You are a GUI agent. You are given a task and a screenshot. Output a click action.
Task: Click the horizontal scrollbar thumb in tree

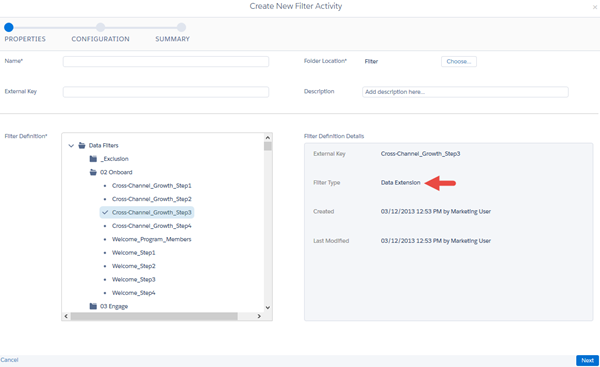point(154,316)
